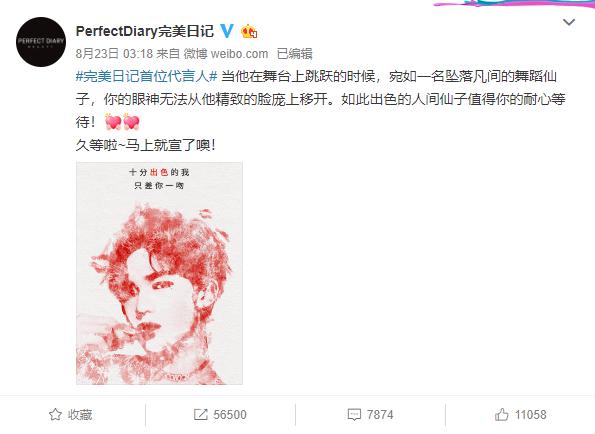595x434 pixels.
Task: Click the second pink heart emoji
Action: pyautogui.click(x=131, y=122)
